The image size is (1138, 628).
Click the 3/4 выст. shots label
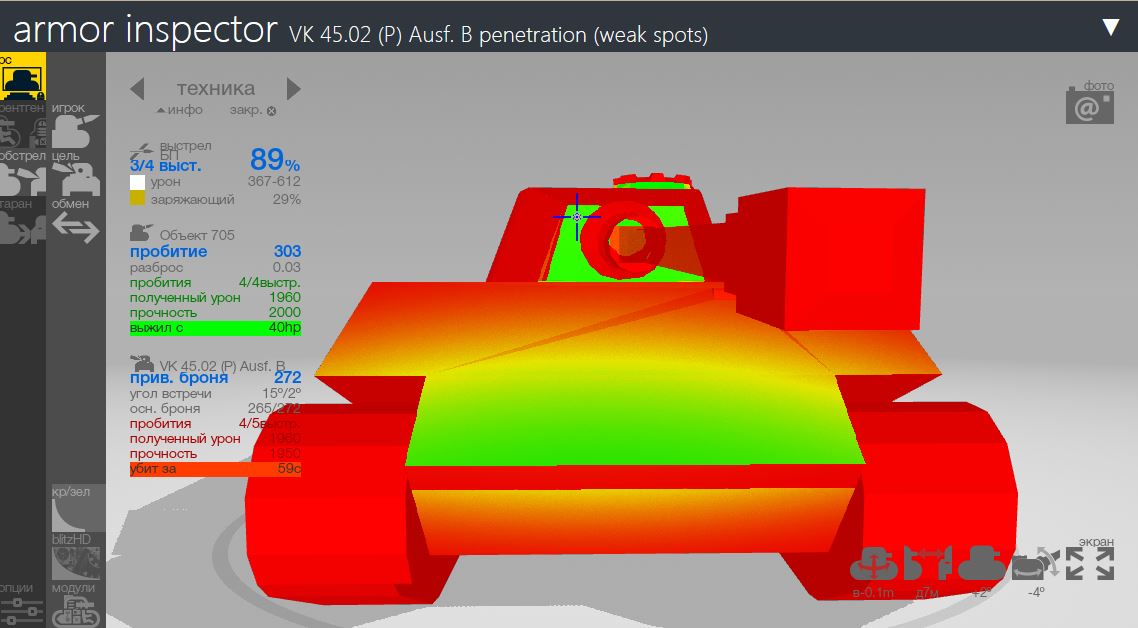point(165,166)
